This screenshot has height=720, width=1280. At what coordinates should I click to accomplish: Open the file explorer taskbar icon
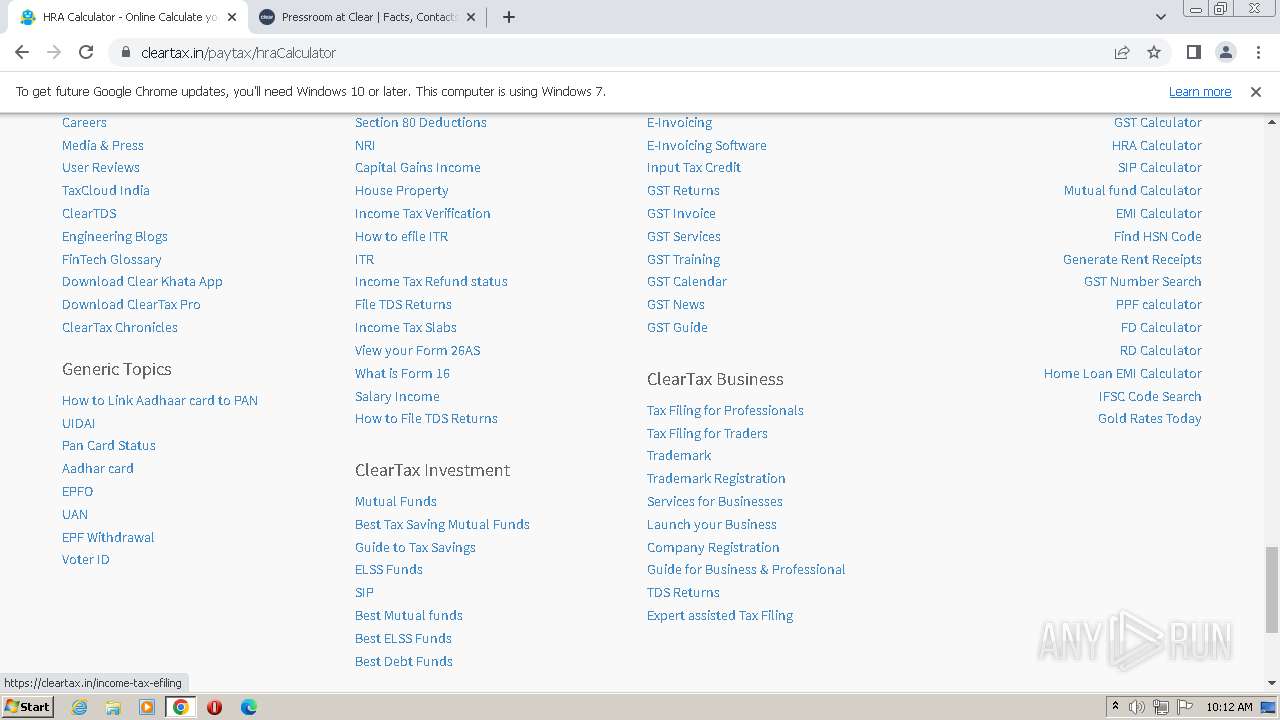pos(113,707)
